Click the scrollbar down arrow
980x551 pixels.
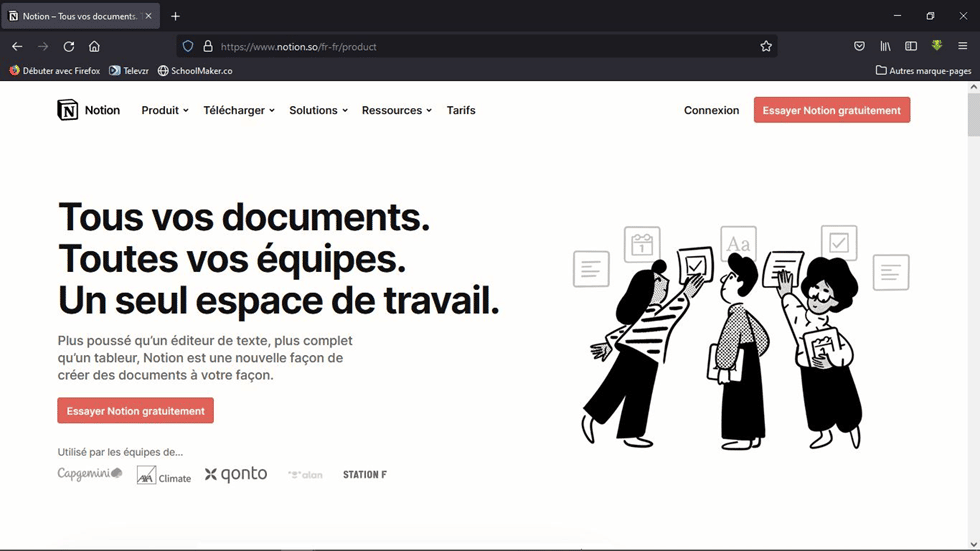pyautogui.click(x=974, y=544)
